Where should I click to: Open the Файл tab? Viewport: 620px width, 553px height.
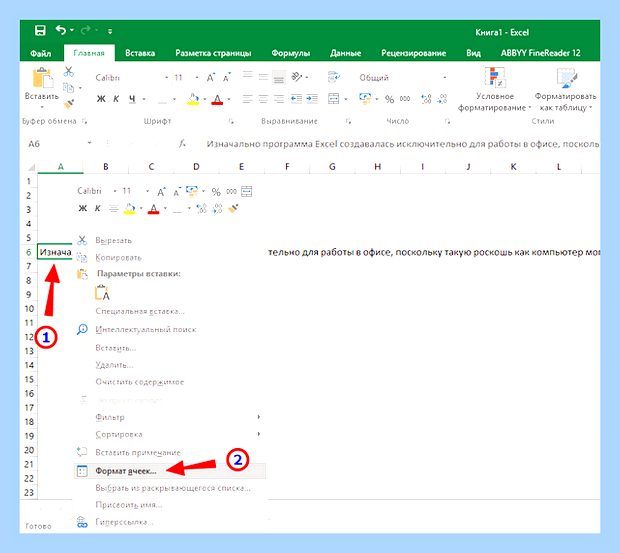coord(41,53)
